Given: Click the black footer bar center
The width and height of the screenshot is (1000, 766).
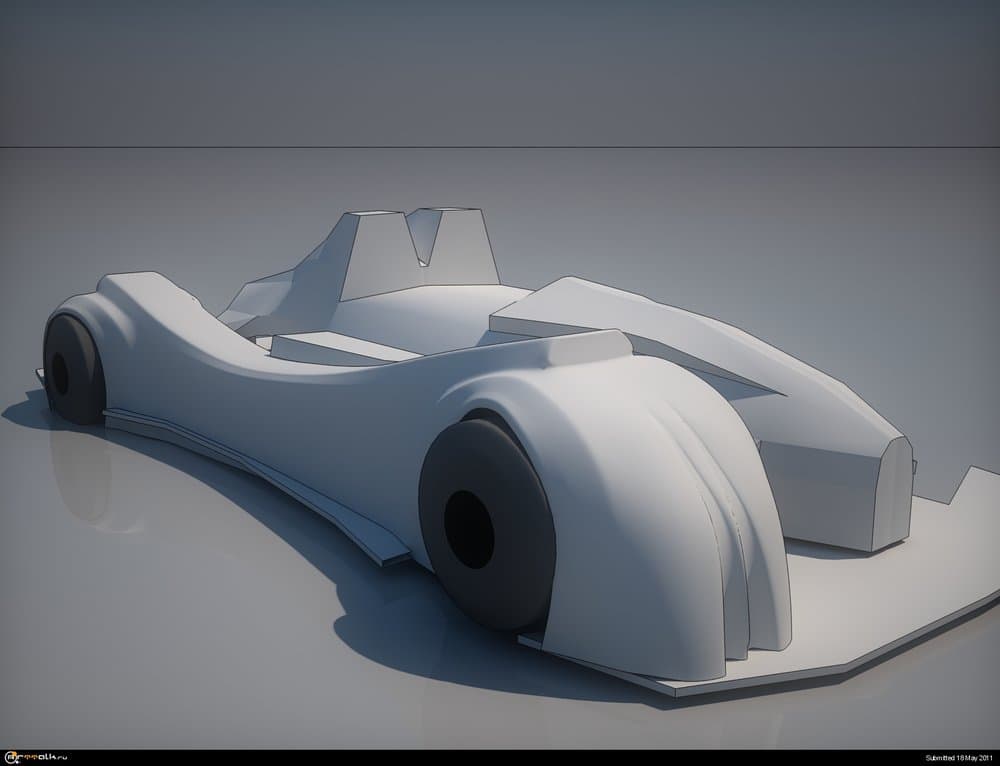Looking at the screenshot, I should point(500,757).
